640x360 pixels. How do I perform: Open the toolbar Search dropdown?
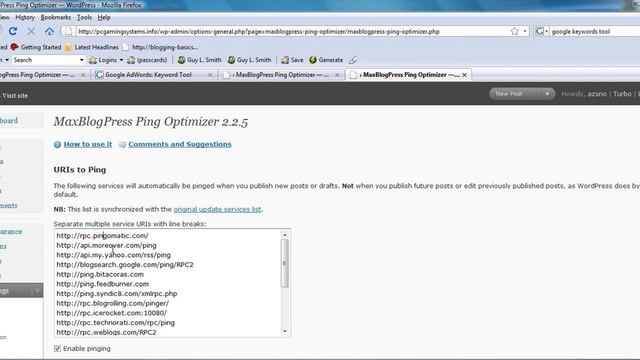click(81, 60)
